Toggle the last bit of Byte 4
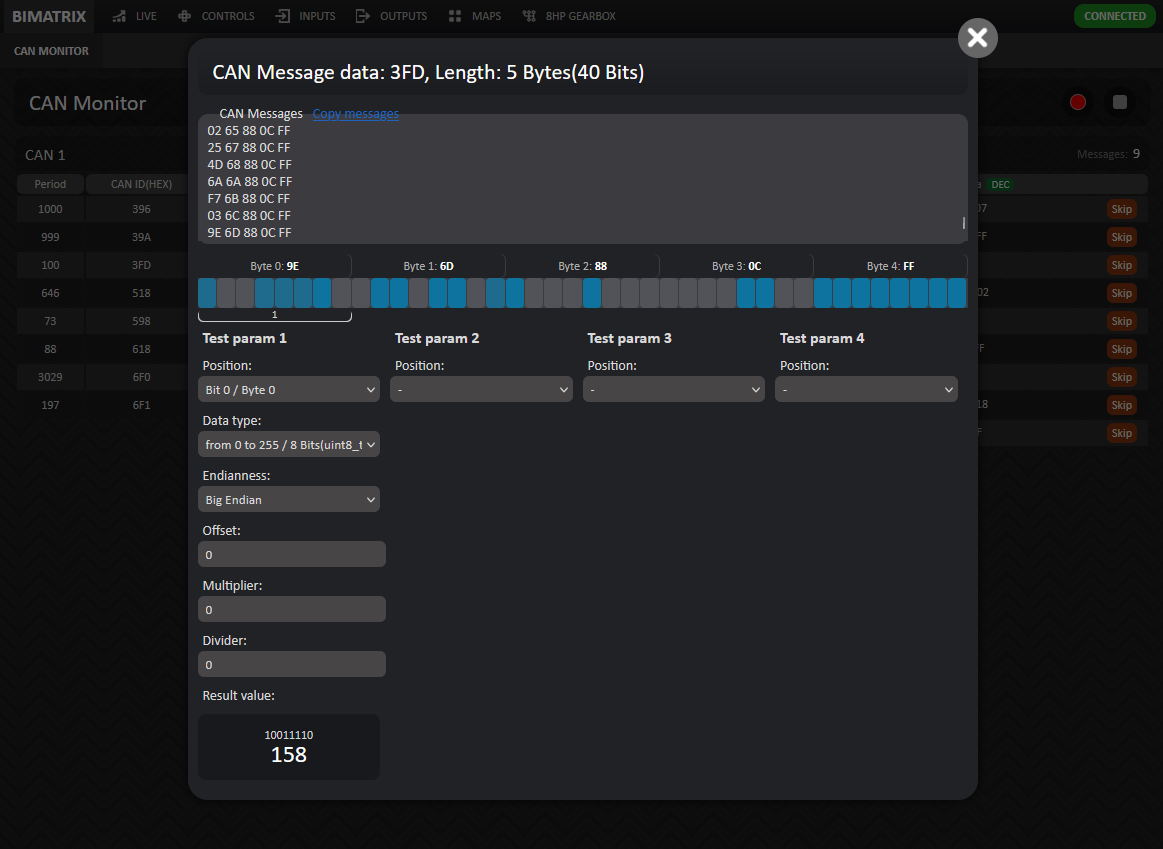This screenshot has height=849, width=1163. pyautogui.click(x=957, y=293)
